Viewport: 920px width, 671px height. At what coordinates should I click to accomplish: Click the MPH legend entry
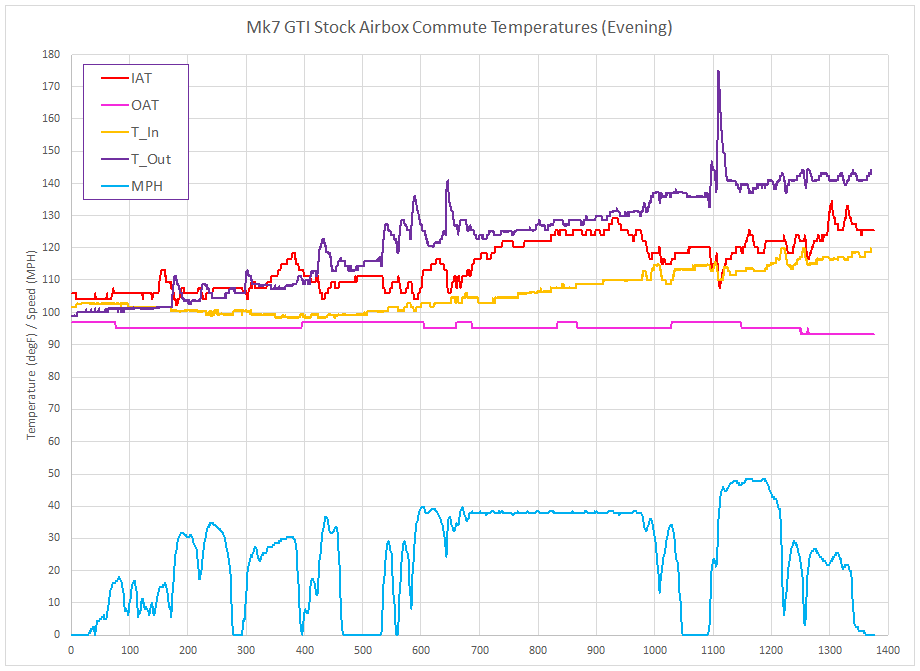tap(131, 186)
